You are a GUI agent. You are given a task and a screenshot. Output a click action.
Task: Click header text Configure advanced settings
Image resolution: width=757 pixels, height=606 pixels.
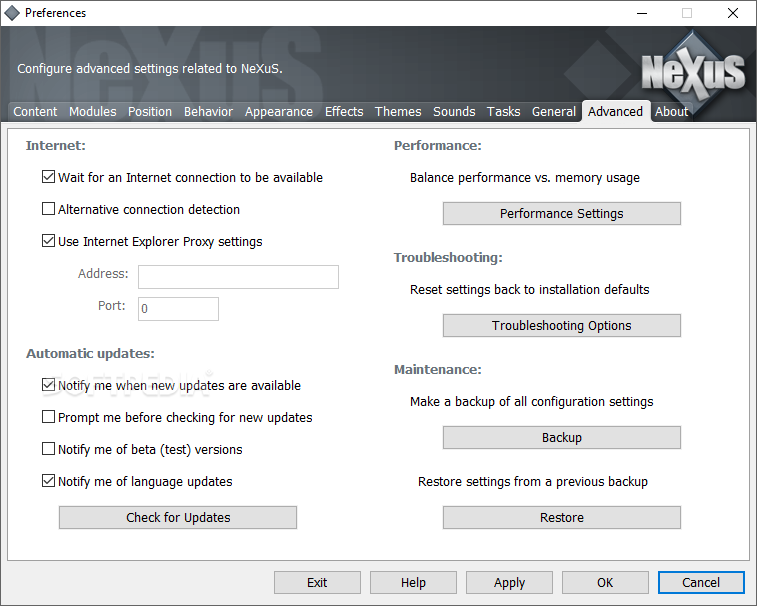150,69
